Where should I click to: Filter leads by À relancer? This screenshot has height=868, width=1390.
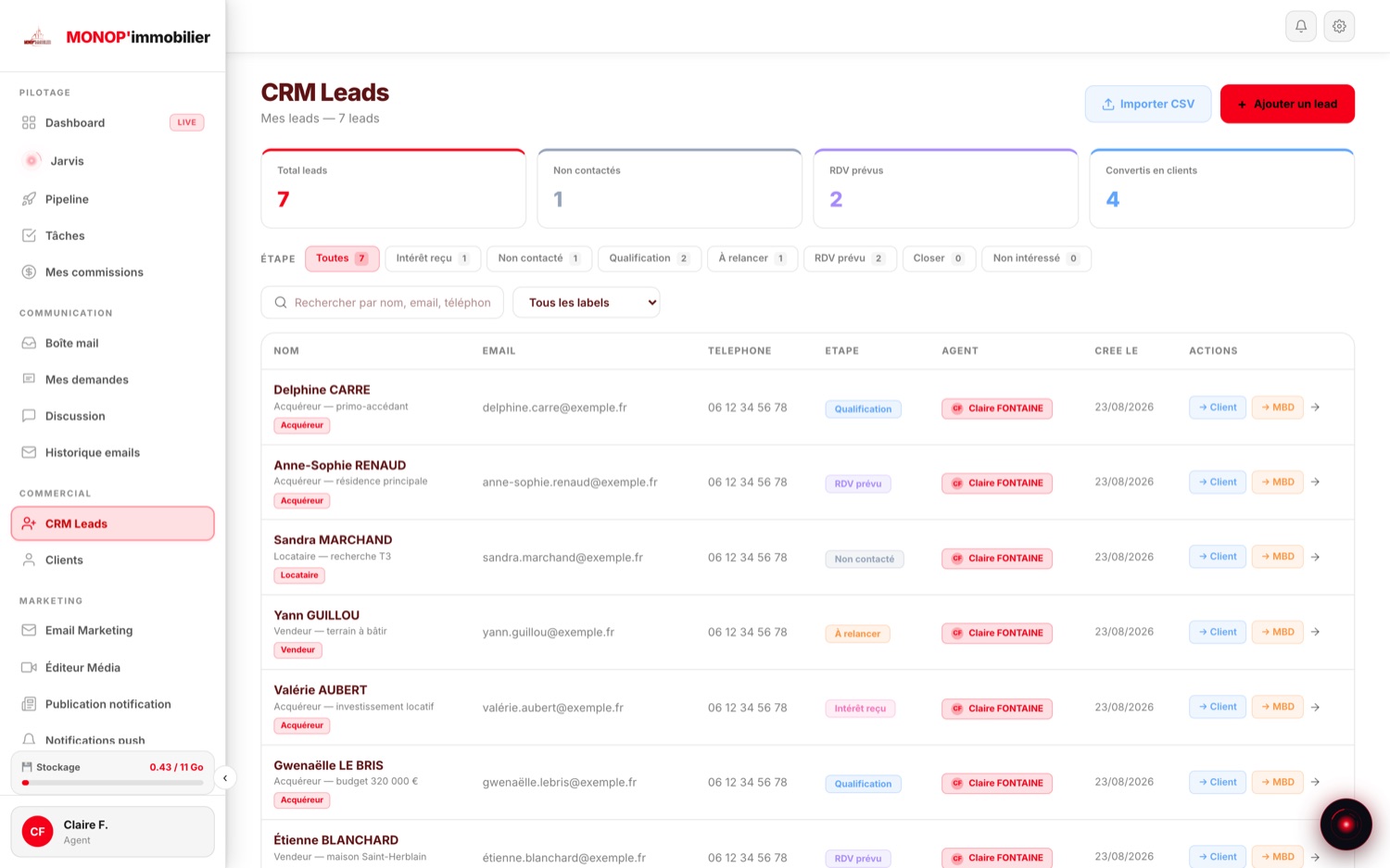coord(752,258)
